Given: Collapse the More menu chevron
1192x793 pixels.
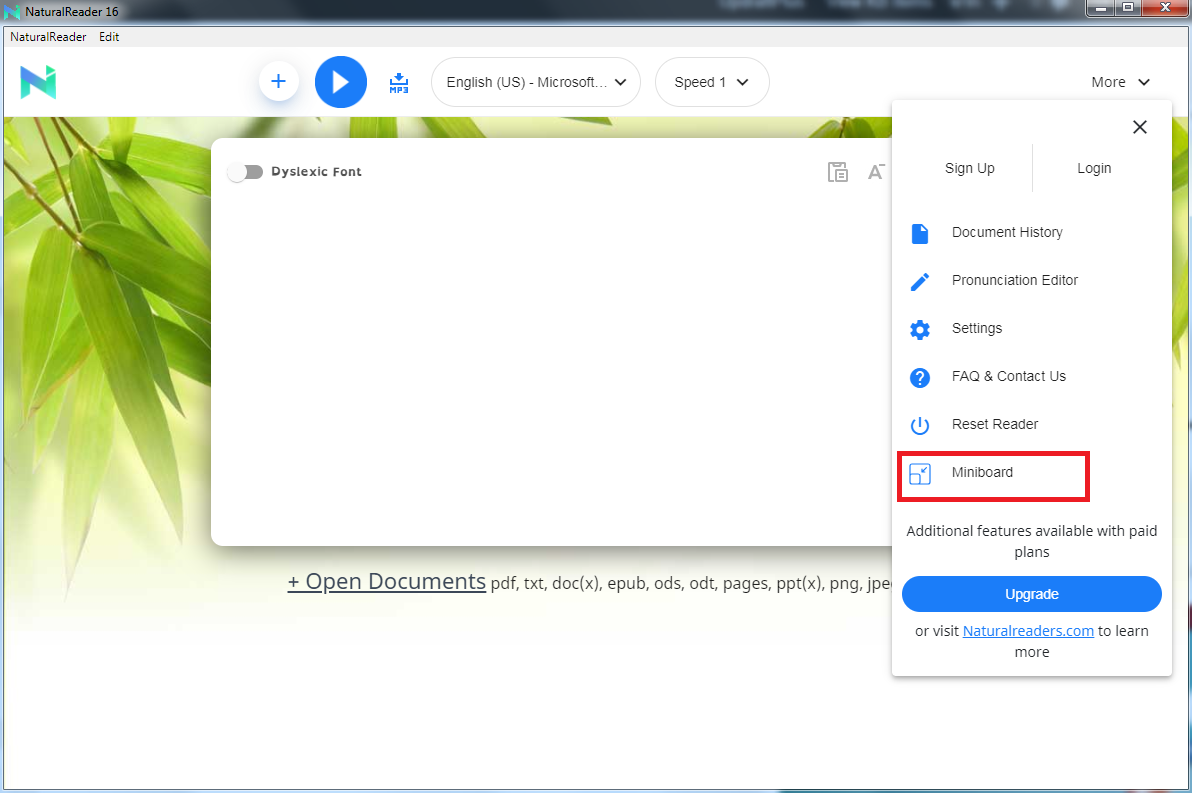Looking at the screenshot, I should pyautogui.click(x=1143, y=82).
